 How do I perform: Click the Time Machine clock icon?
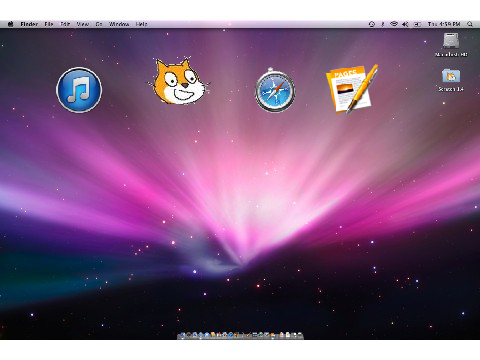click(372, 24)
